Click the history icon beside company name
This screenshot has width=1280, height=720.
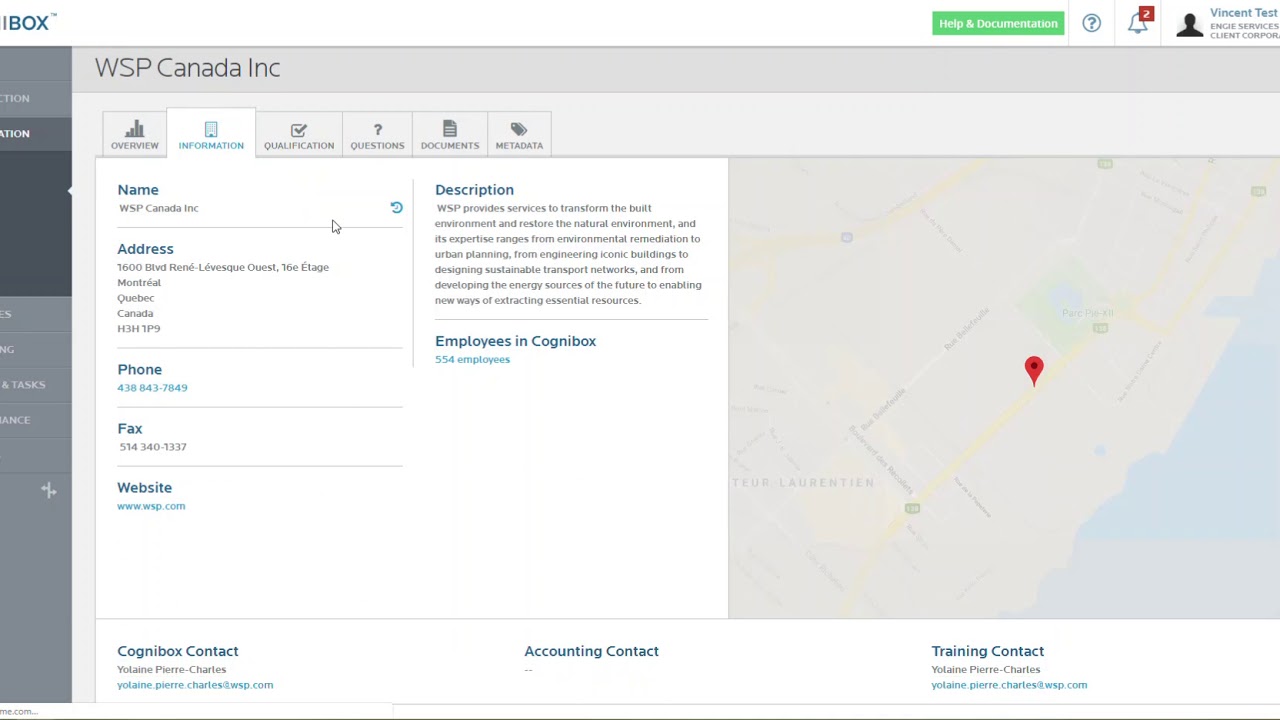pos(396,208)
